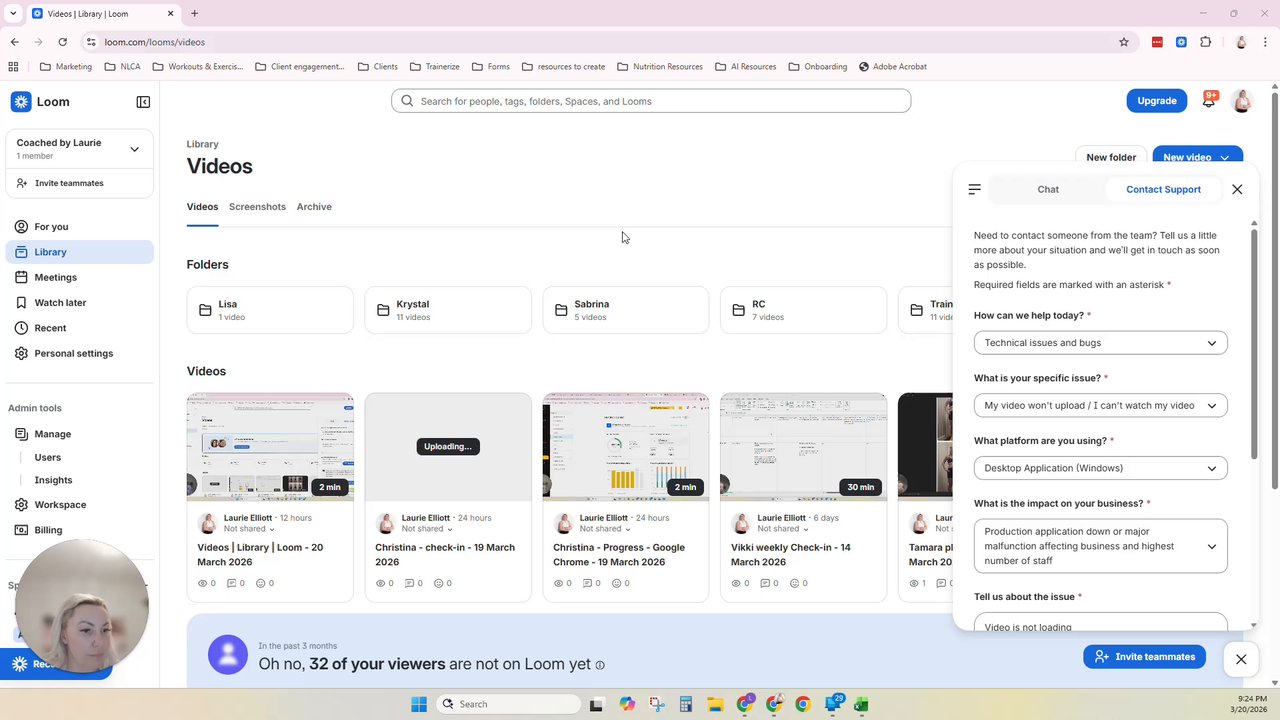Click reaction emoji icon on Christina check-in video
The width and height of the screenshot is (1280, 720).
[438, 583]
